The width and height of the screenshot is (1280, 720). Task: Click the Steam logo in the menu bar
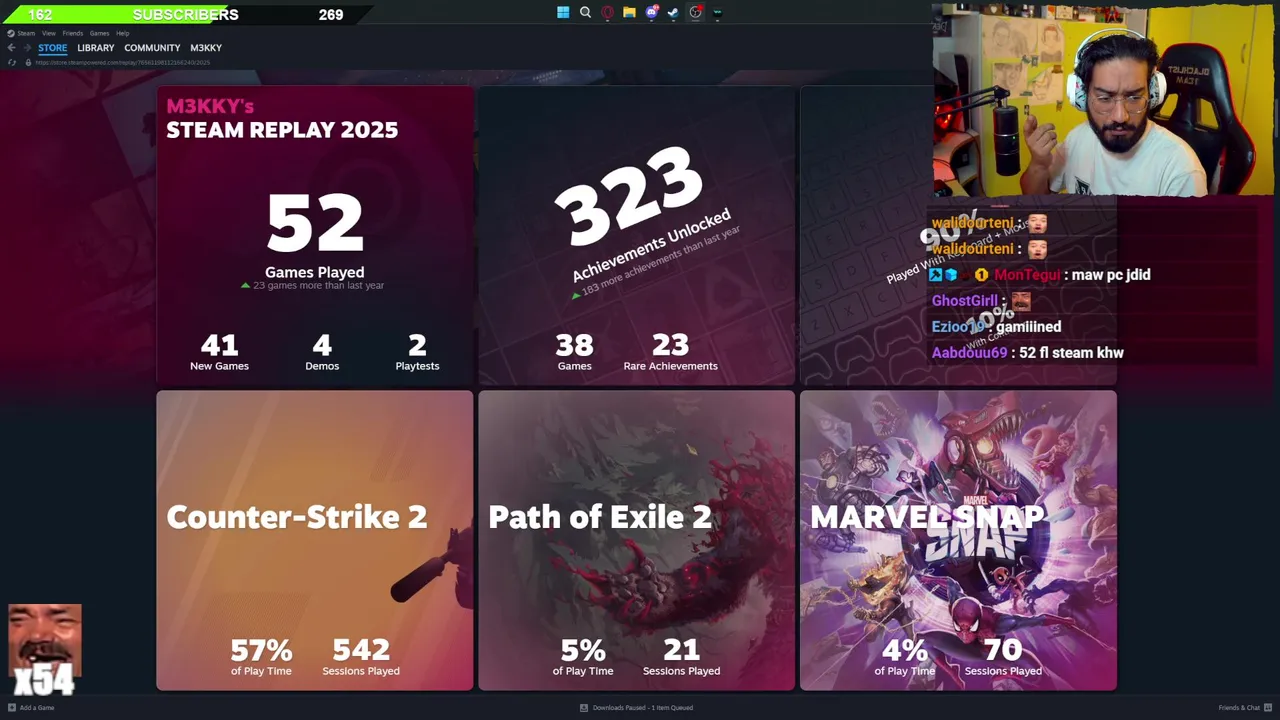click(x=11, y=33)
